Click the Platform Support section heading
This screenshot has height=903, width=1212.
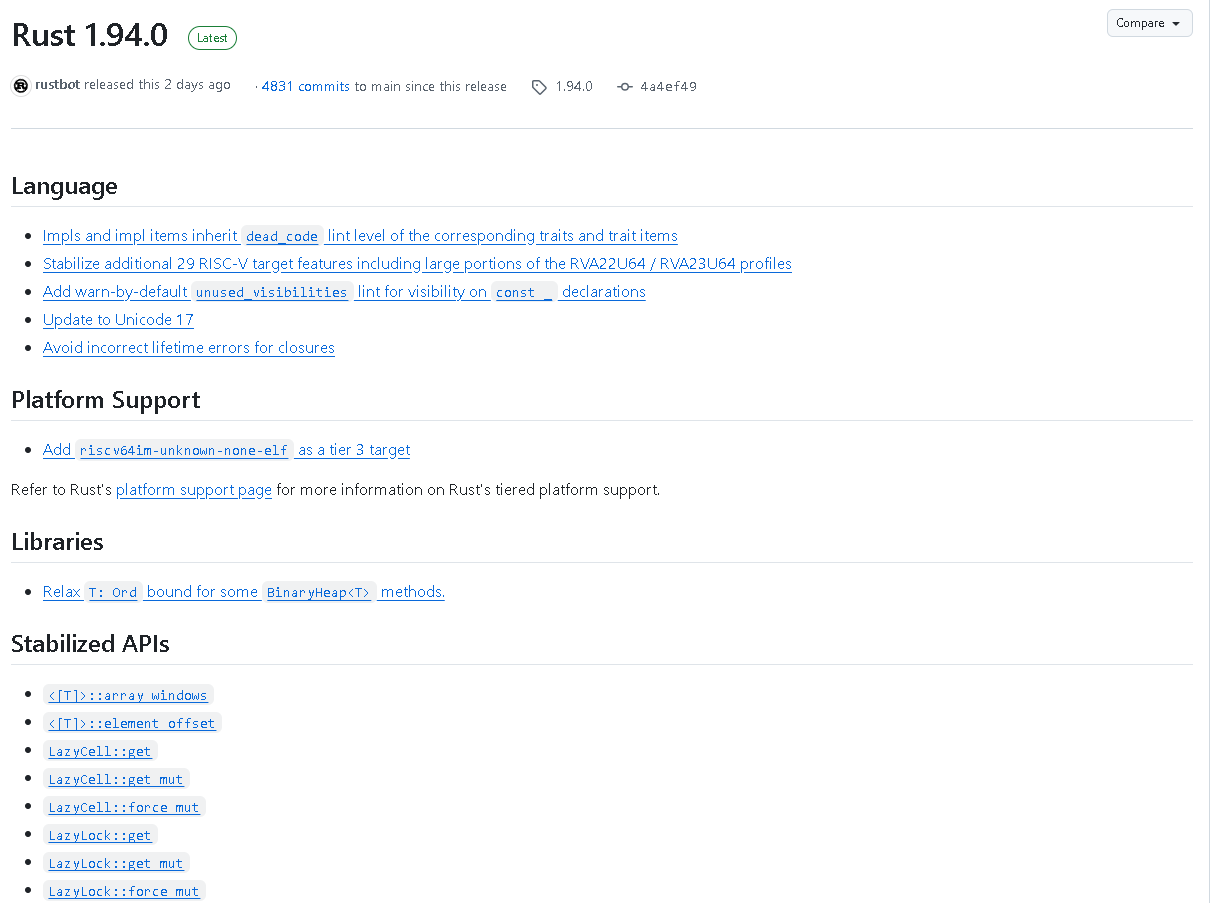point(106,400)
